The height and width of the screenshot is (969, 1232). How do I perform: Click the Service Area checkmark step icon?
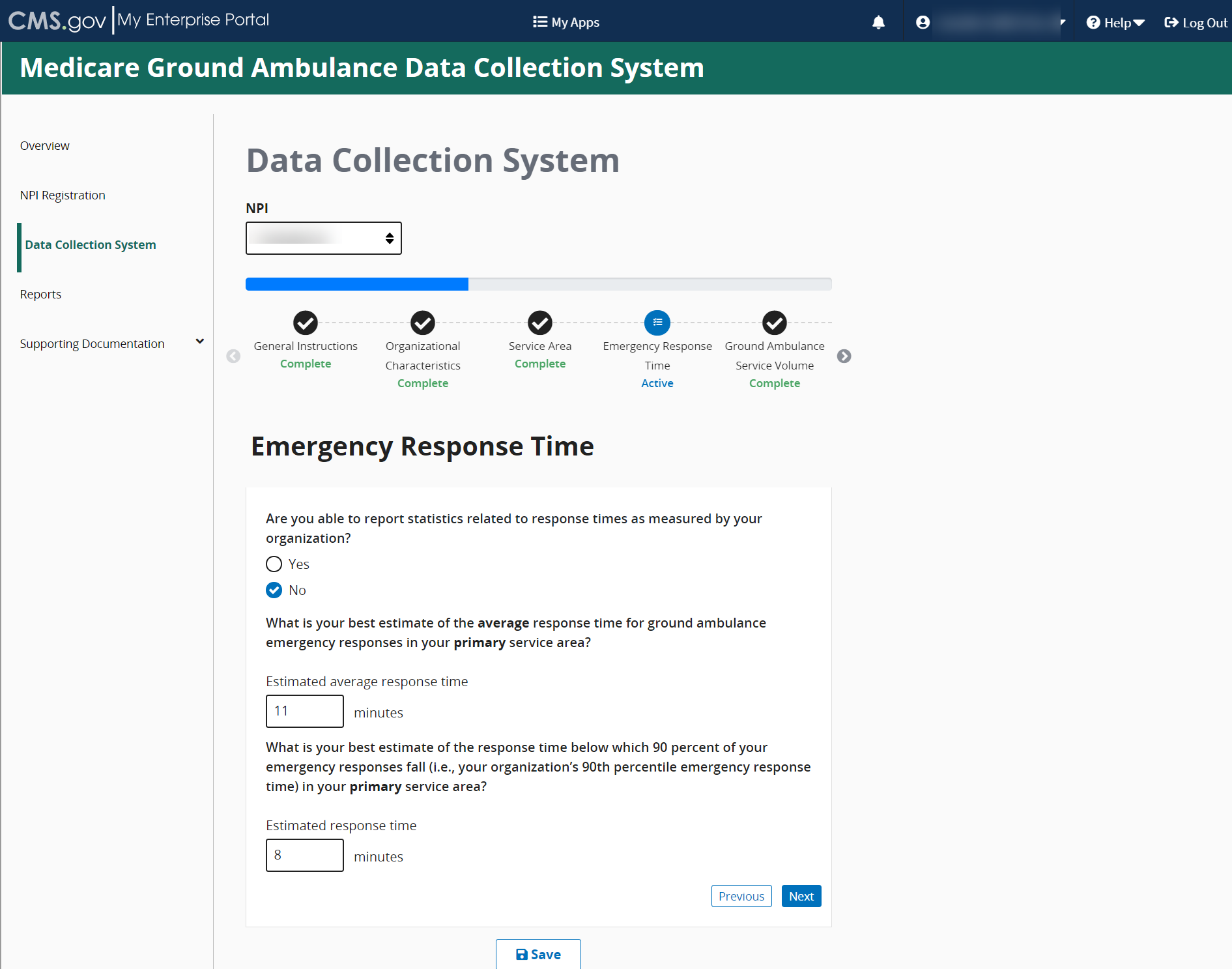[x=540, y=323]
